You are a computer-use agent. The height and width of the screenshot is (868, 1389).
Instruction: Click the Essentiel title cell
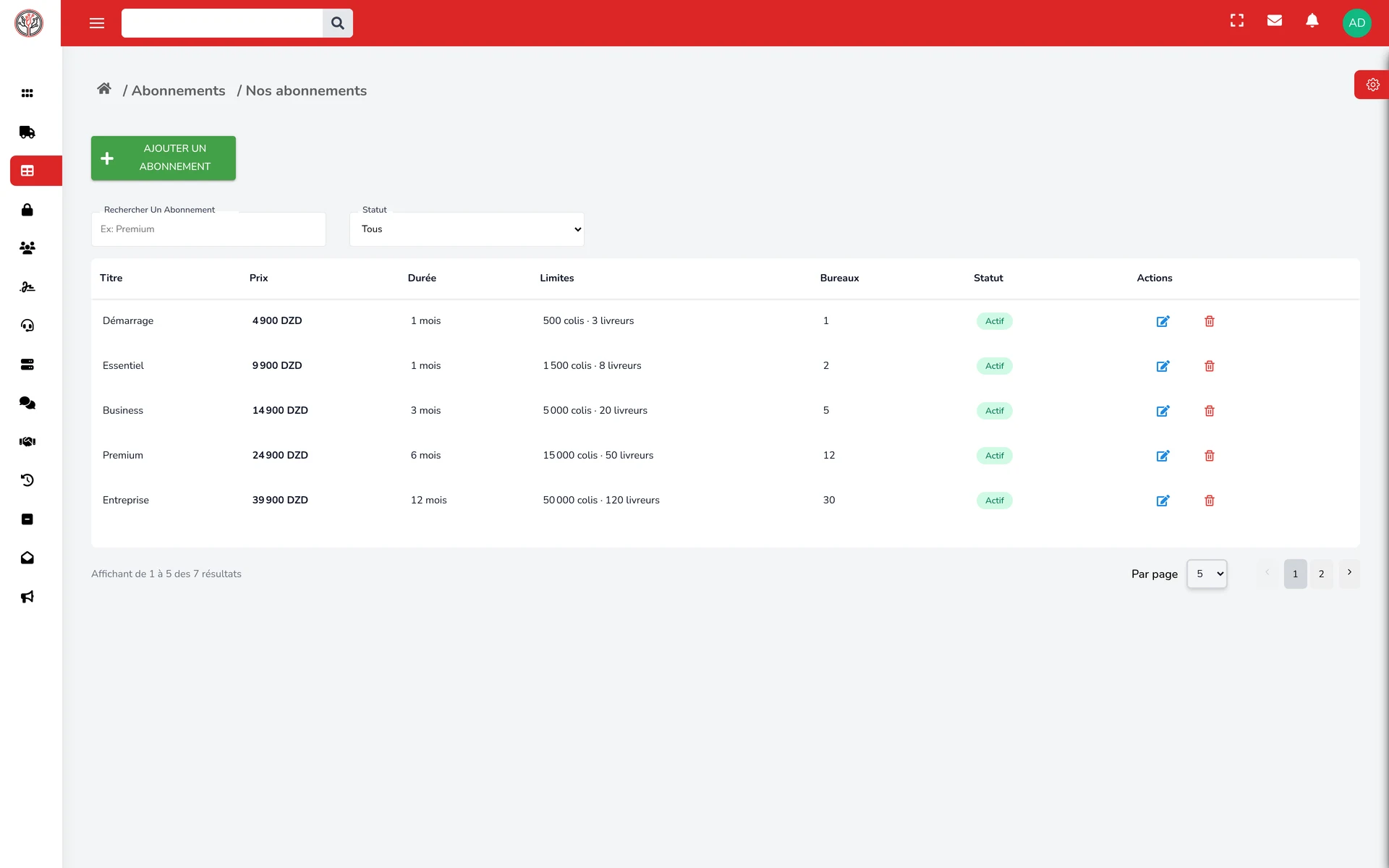pos(123,365)
